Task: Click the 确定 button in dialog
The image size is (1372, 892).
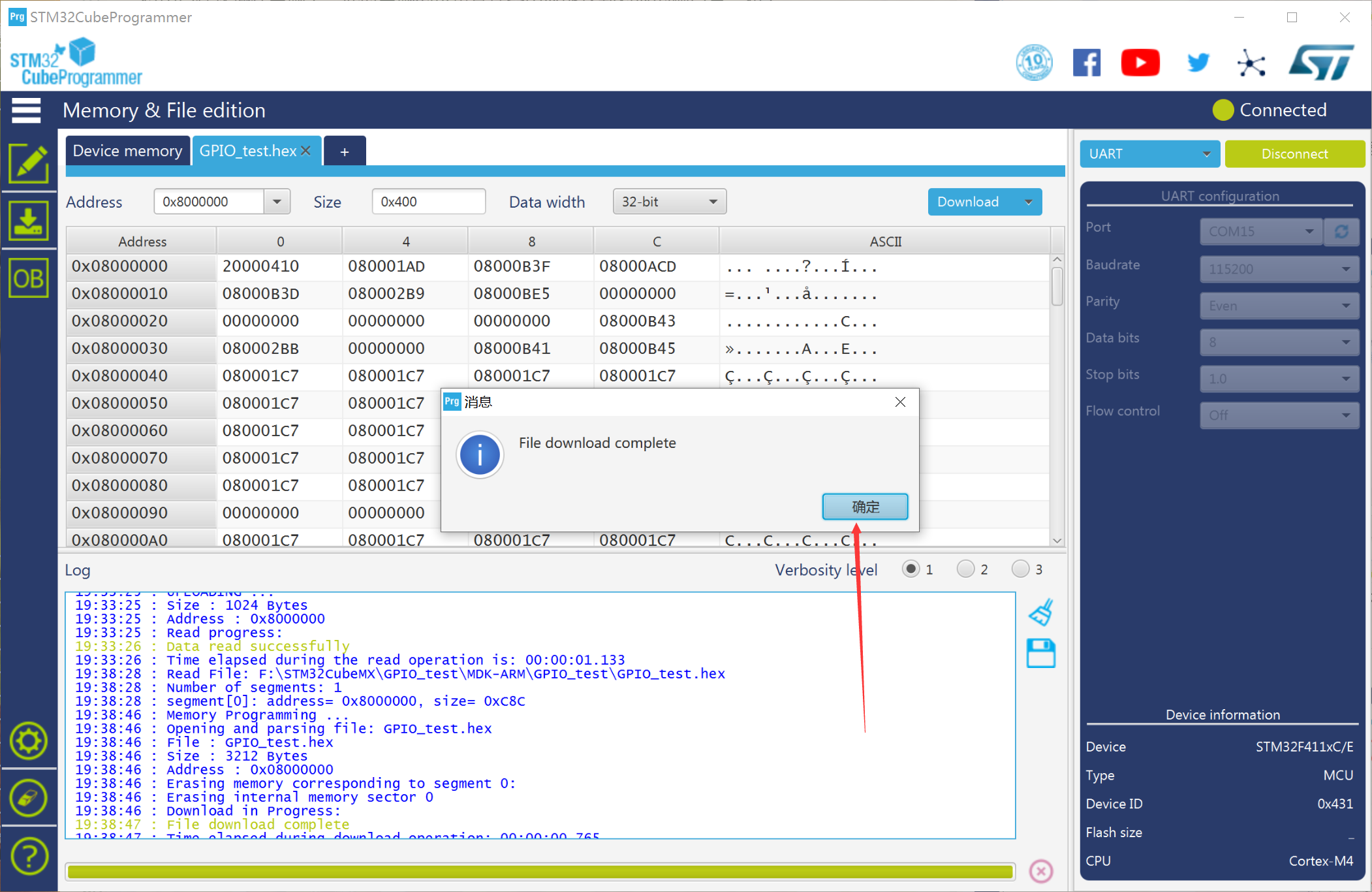Action: coord(865,507)
